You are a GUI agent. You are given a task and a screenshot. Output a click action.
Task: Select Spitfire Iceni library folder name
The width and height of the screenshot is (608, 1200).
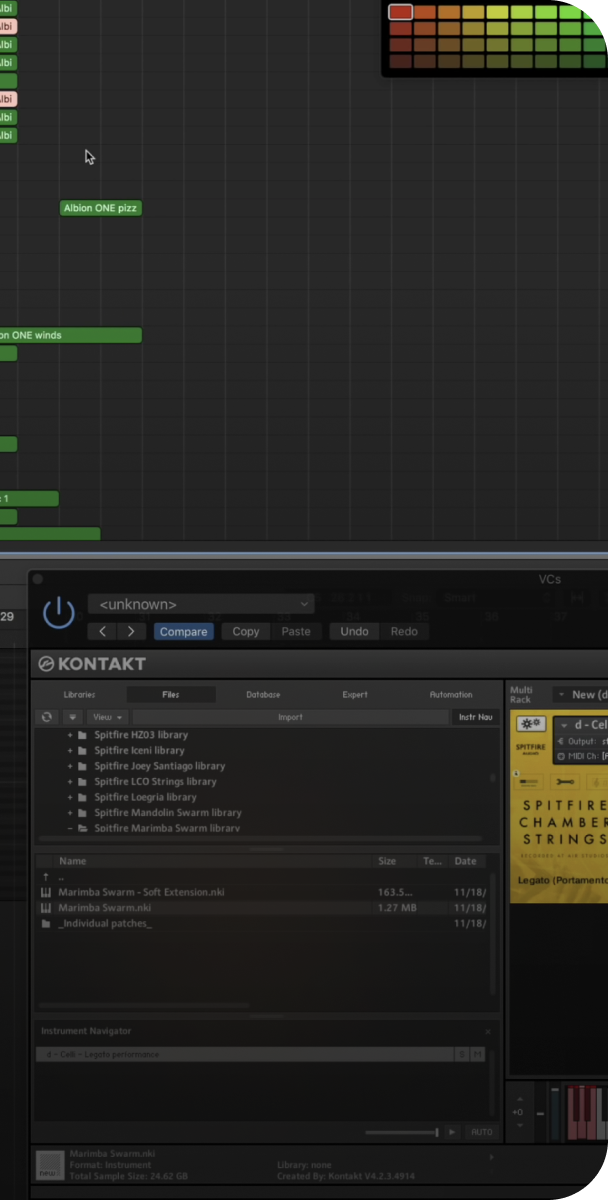pos(139,750)
